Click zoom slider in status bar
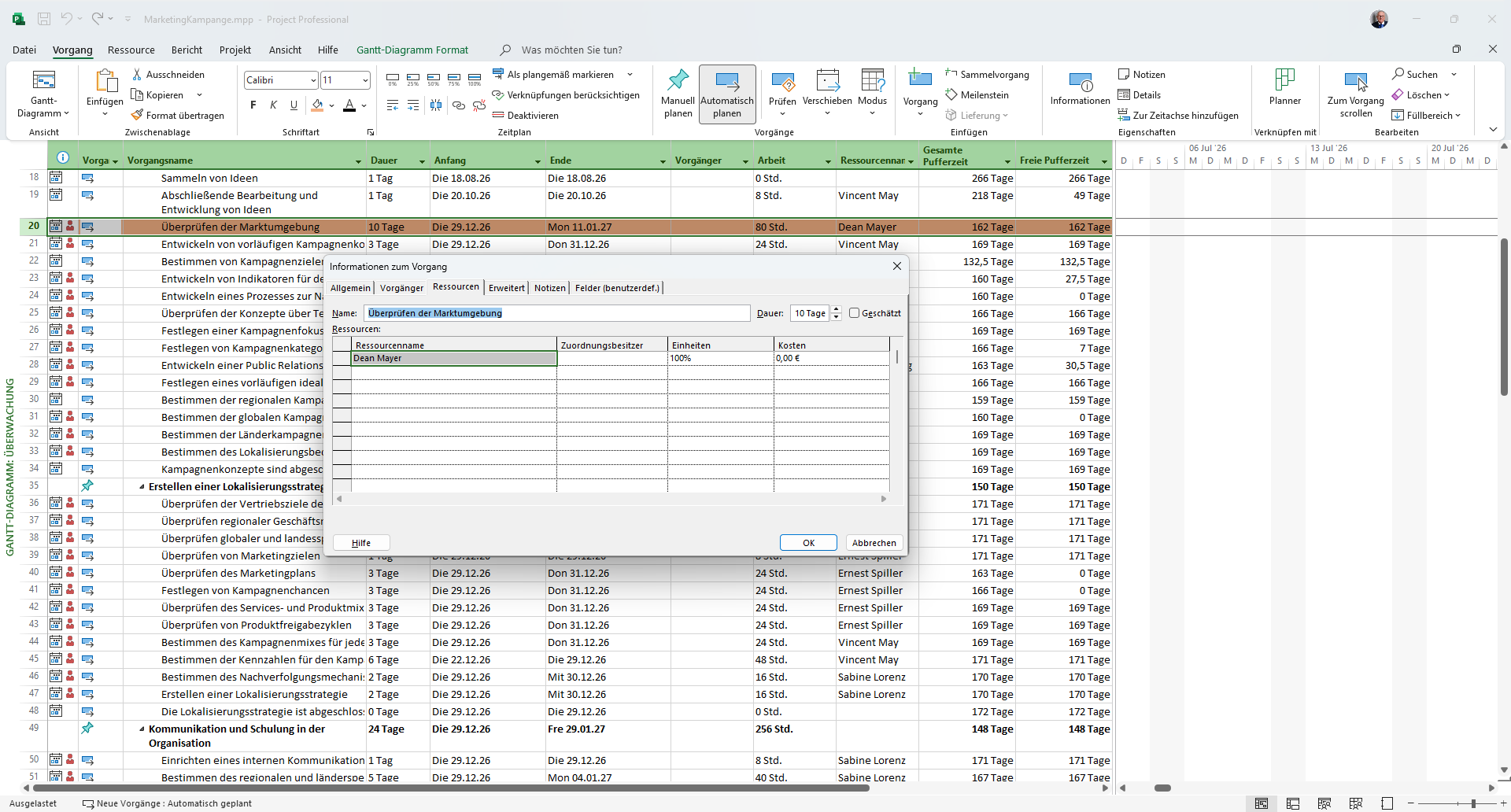 pyautogui.click(x=1473, y=803)
